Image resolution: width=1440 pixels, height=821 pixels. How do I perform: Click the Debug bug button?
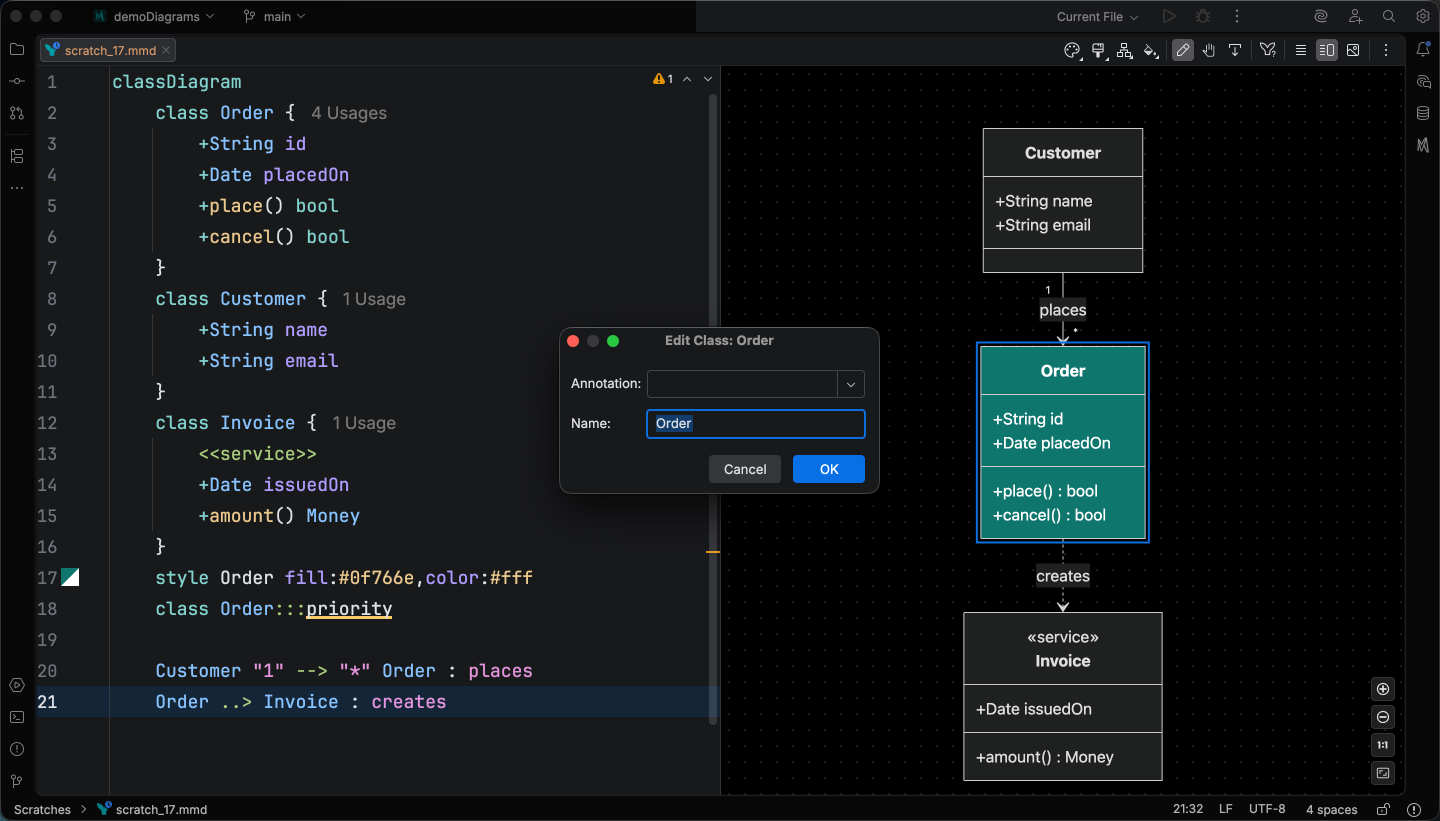[1203, 17]
